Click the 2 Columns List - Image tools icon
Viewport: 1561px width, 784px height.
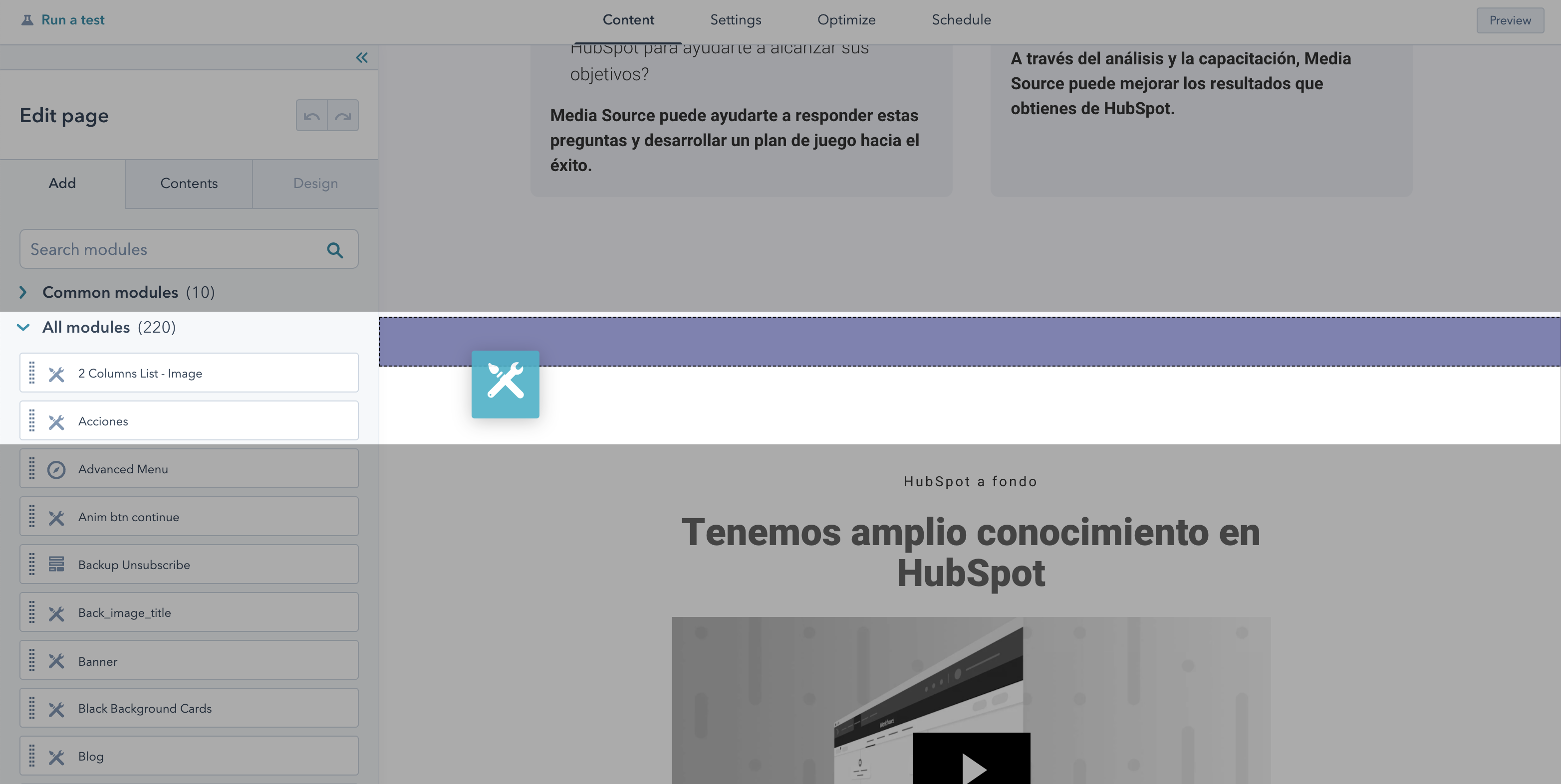click(56, 374)
